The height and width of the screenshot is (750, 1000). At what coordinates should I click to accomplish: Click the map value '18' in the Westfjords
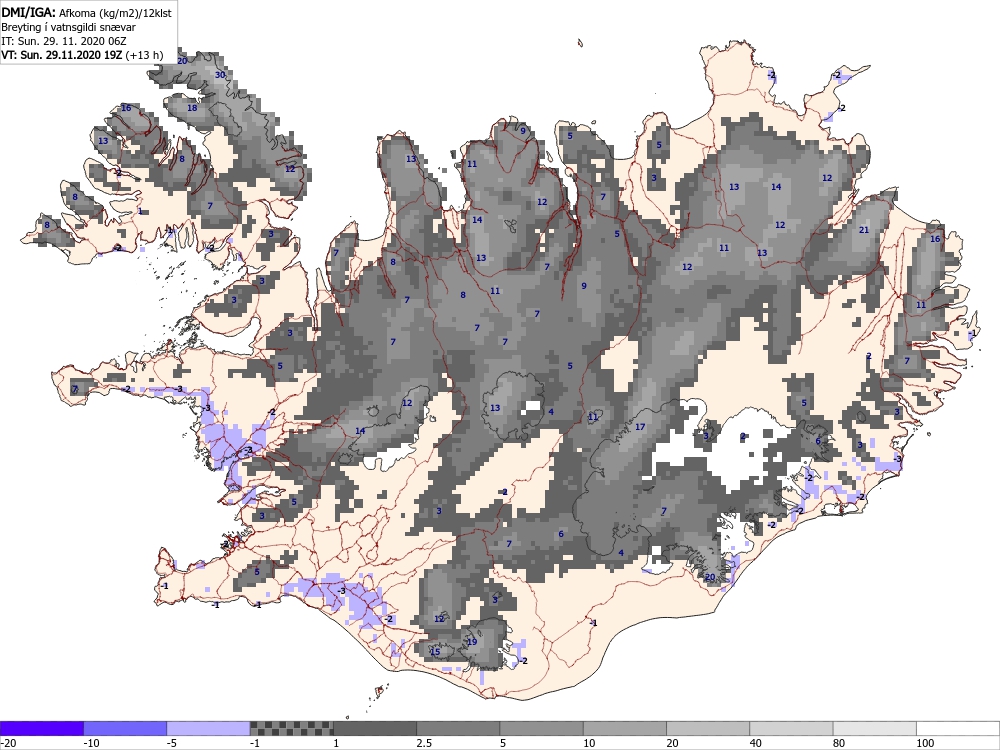click(192, 108)
